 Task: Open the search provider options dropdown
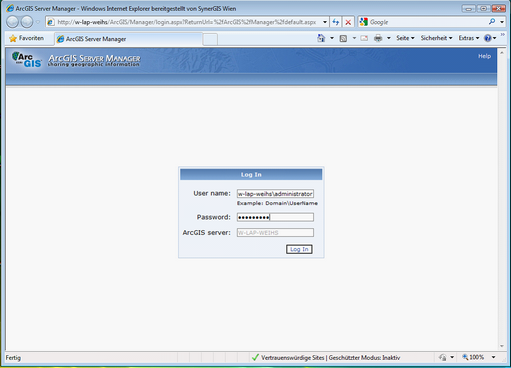click(x=502, y=22)
